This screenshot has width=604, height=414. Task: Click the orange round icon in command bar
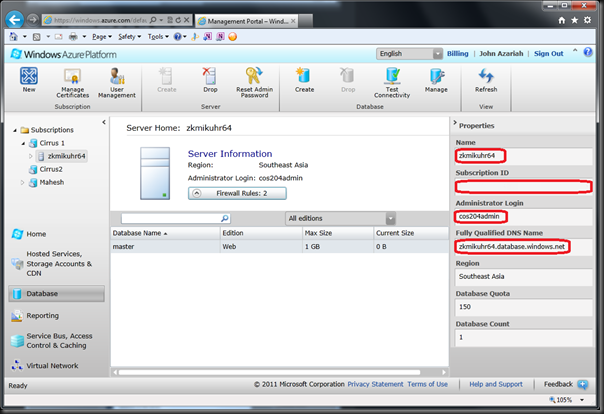(x=232, y=37)
